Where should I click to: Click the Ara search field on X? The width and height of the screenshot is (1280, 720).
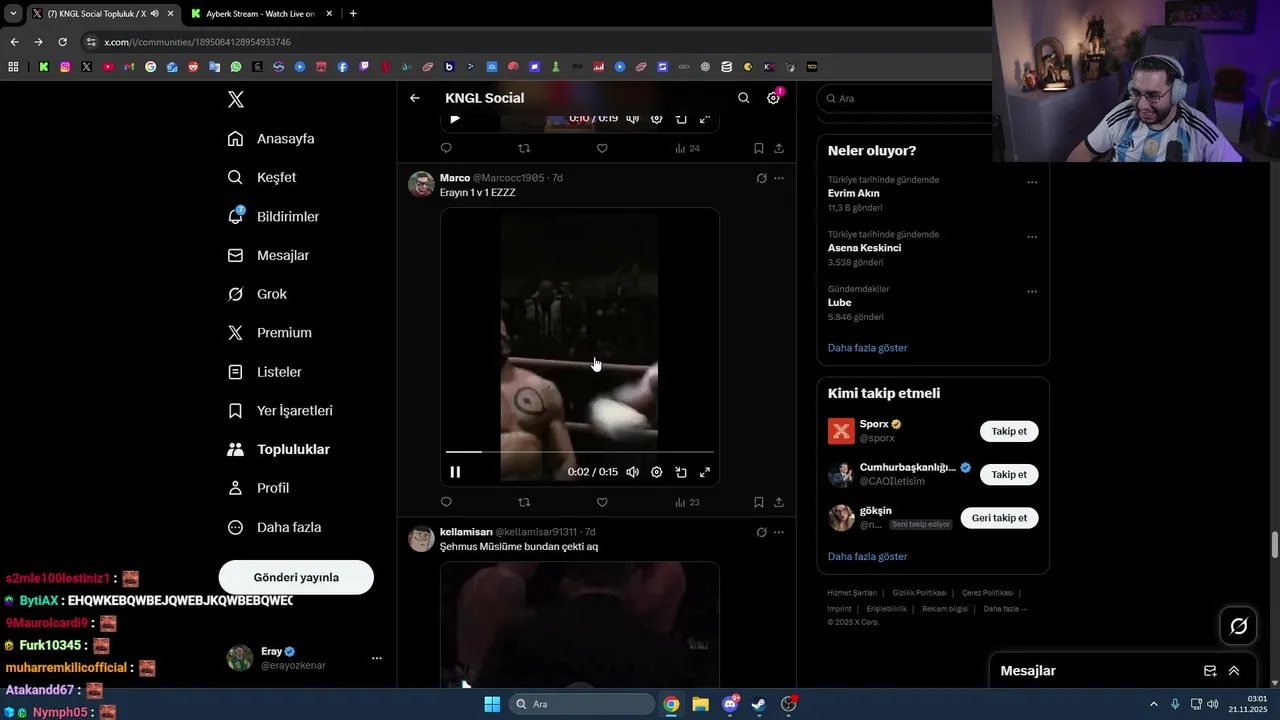click(x=905, y=98)
